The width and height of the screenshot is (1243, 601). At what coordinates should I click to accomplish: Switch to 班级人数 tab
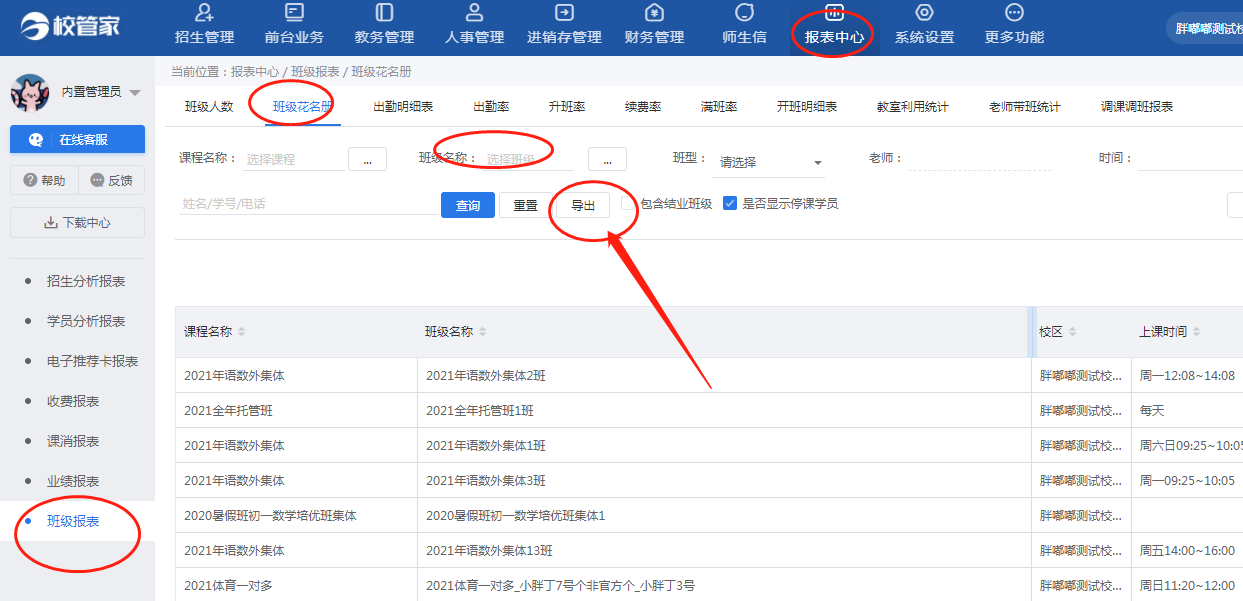click(x=209, y=107)
